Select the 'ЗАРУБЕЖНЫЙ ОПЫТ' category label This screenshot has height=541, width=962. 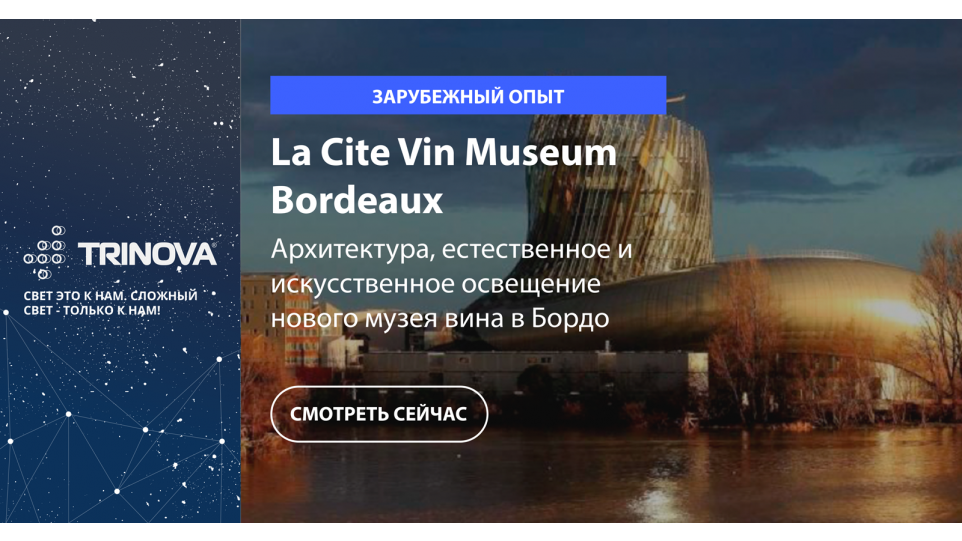[x=468, y=96]
